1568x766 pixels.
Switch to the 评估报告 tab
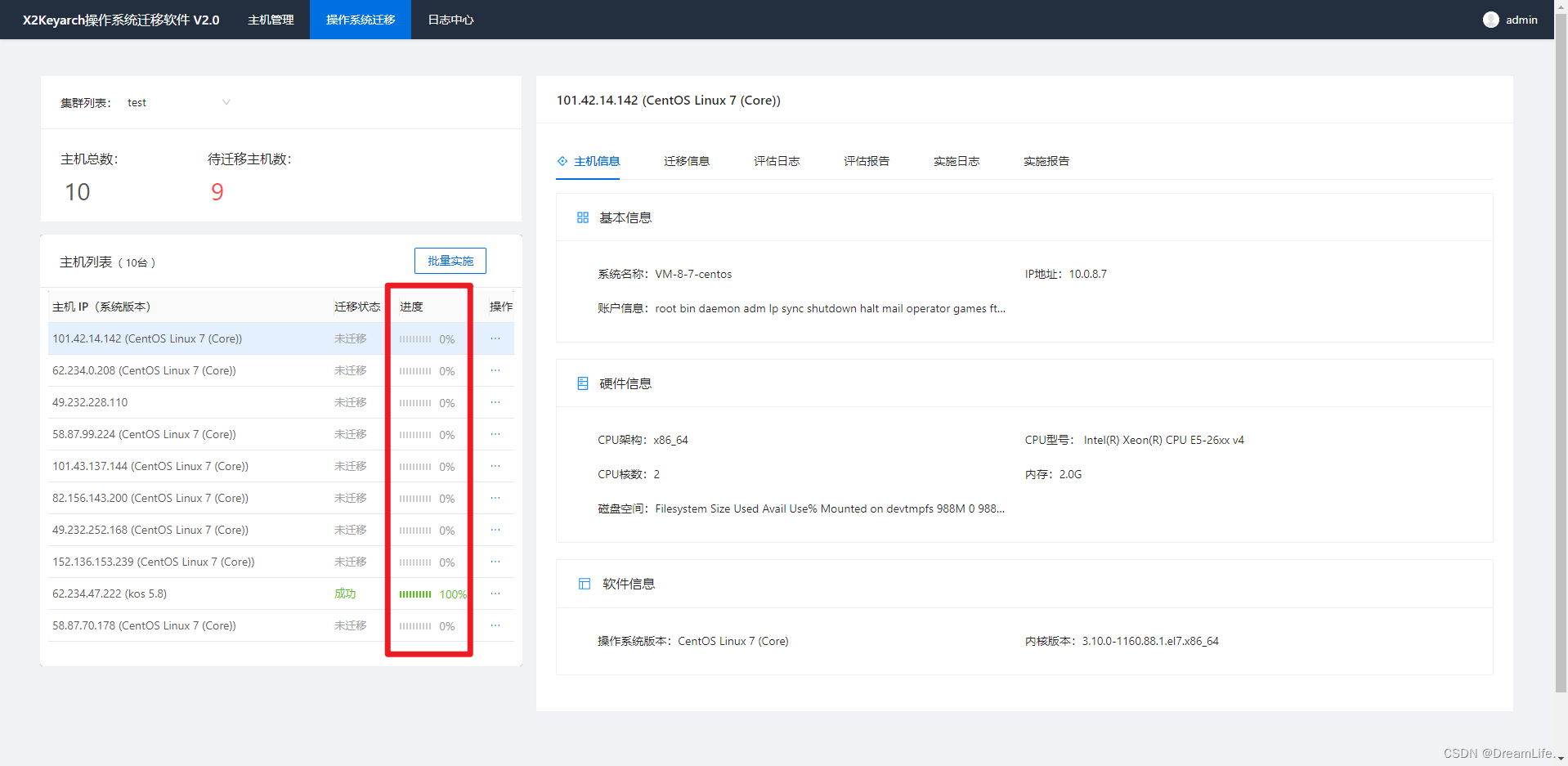pos(867,161)
